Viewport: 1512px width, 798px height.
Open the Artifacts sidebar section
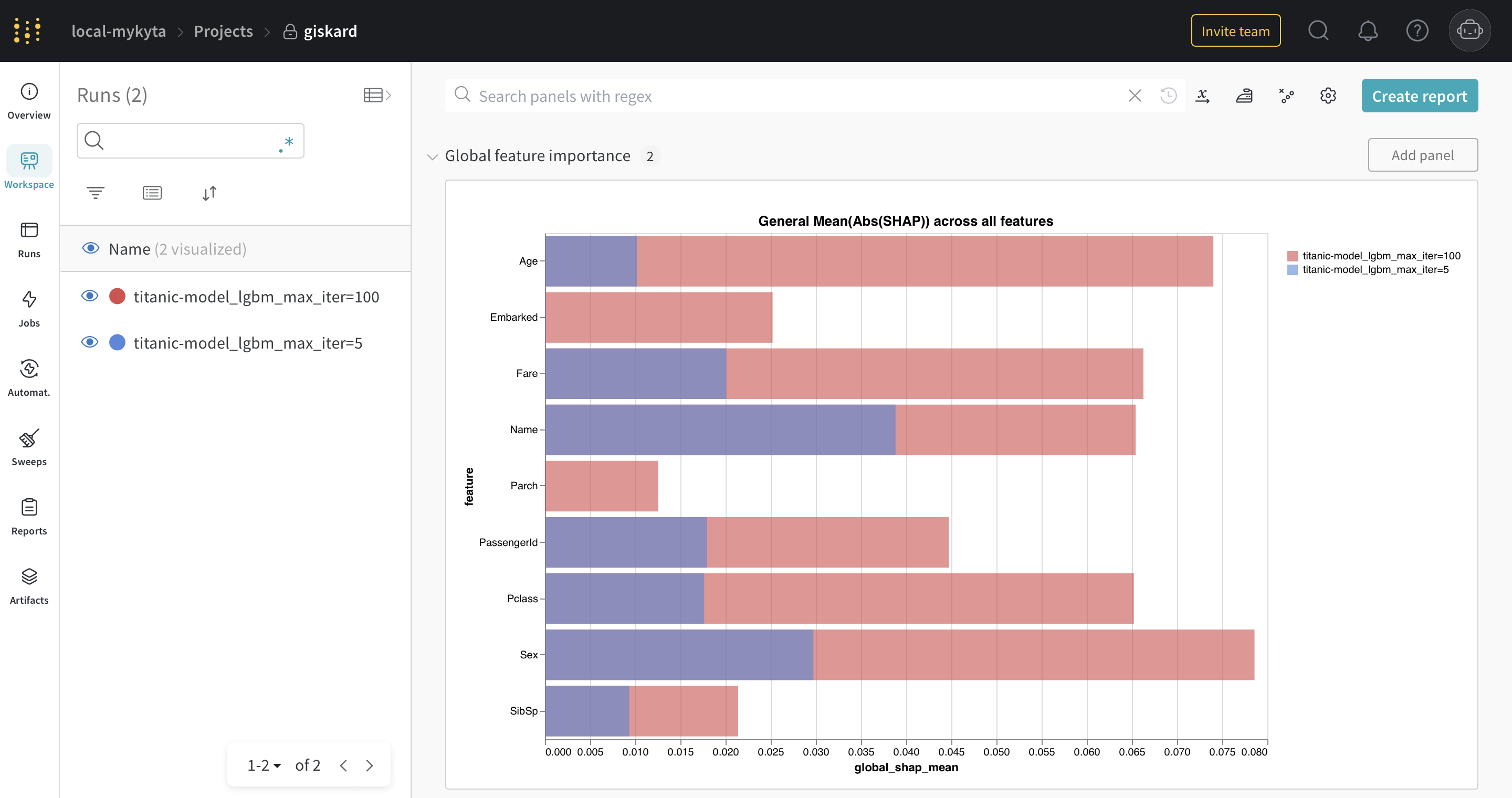(29, 585)
